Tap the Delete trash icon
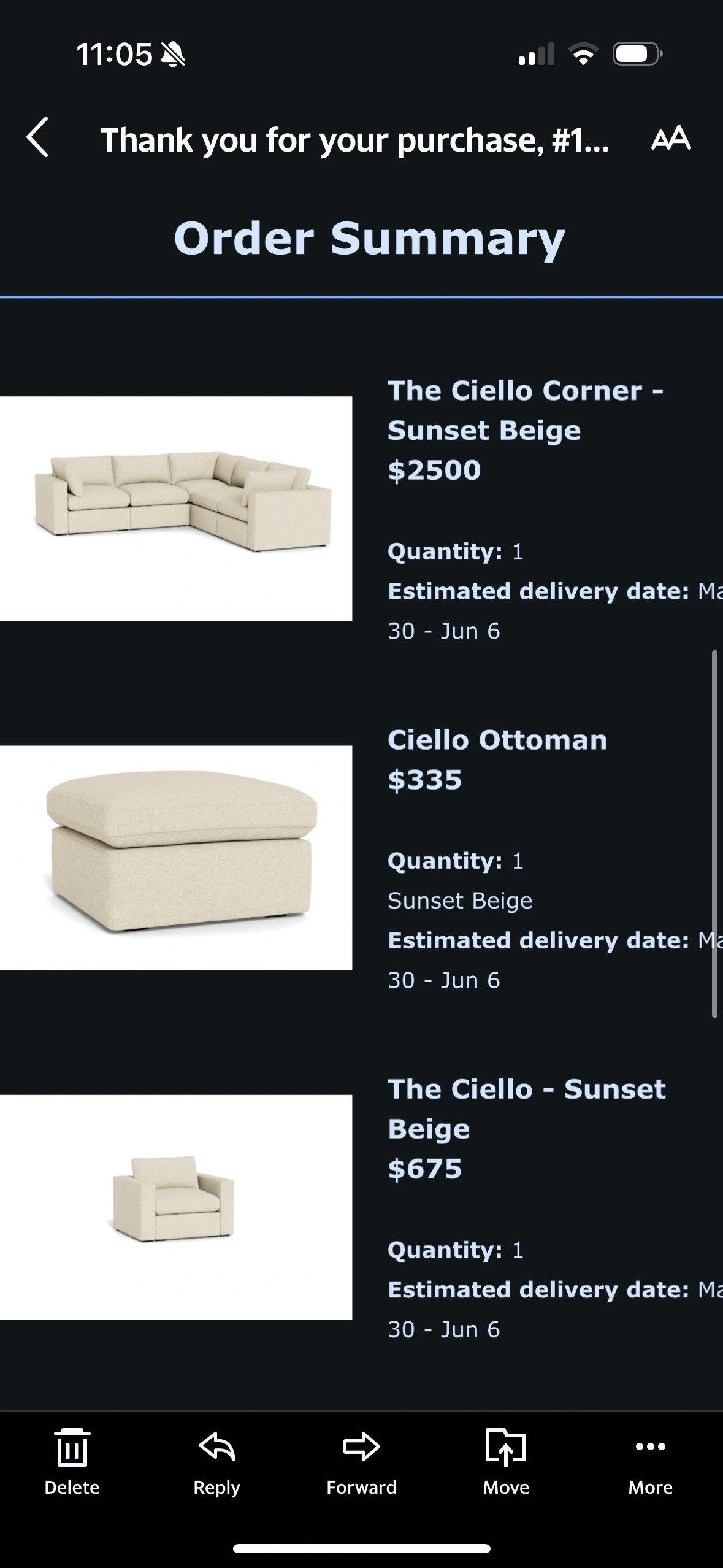Screen dimensions: 723x1568 (72, 1448)
